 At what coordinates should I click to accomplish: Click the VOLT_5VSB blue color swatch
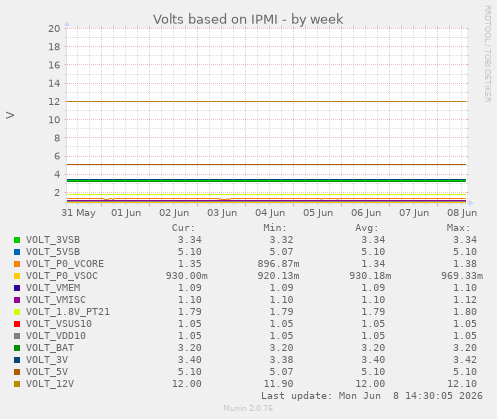pyautogui.click(x=17, y=252)
